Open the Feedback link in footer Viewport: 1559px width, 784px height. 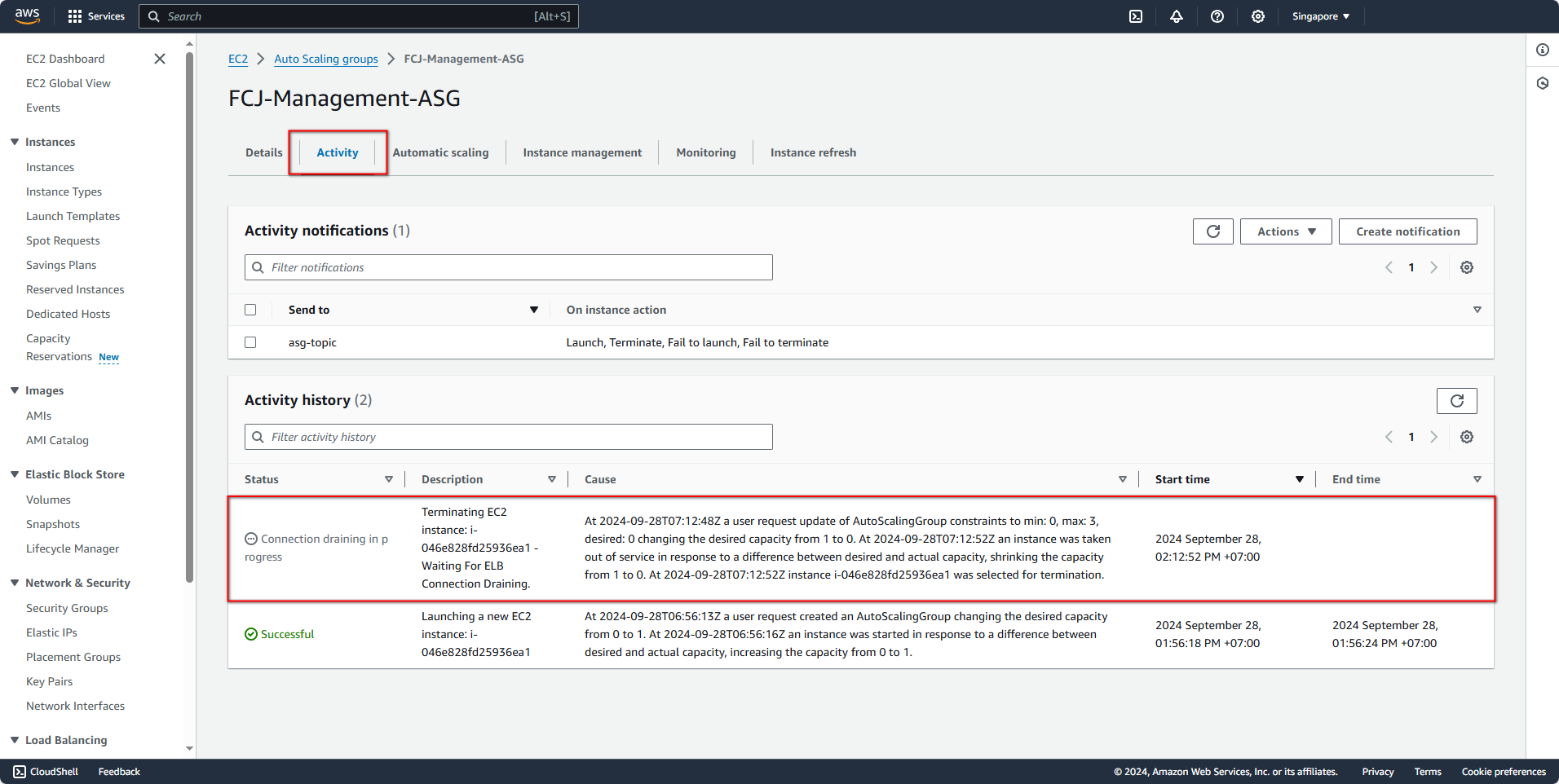pos(119,772)
